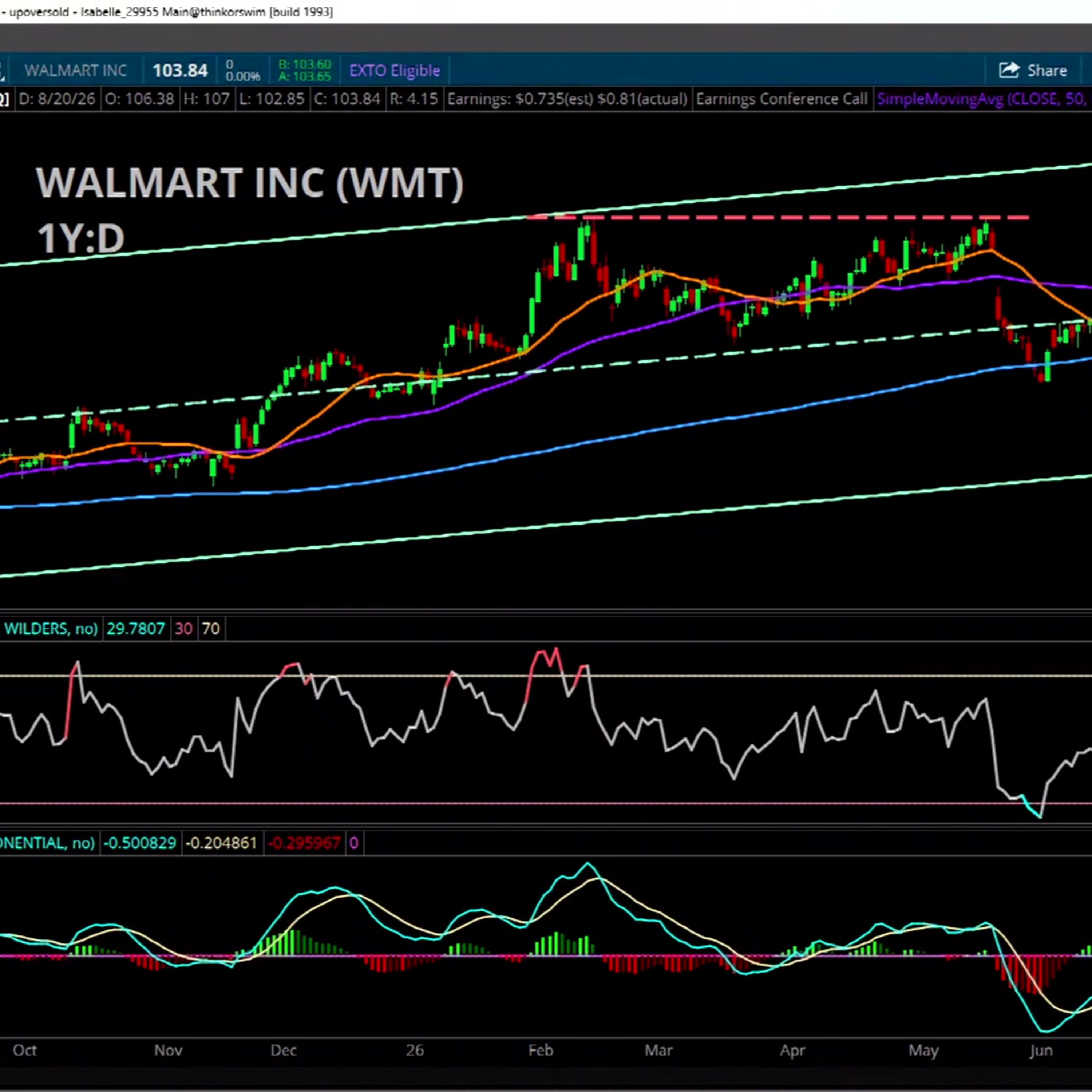Click the Apr label on time axis
Viewport: 1092px width, 1092px height.
[792, 1050]
